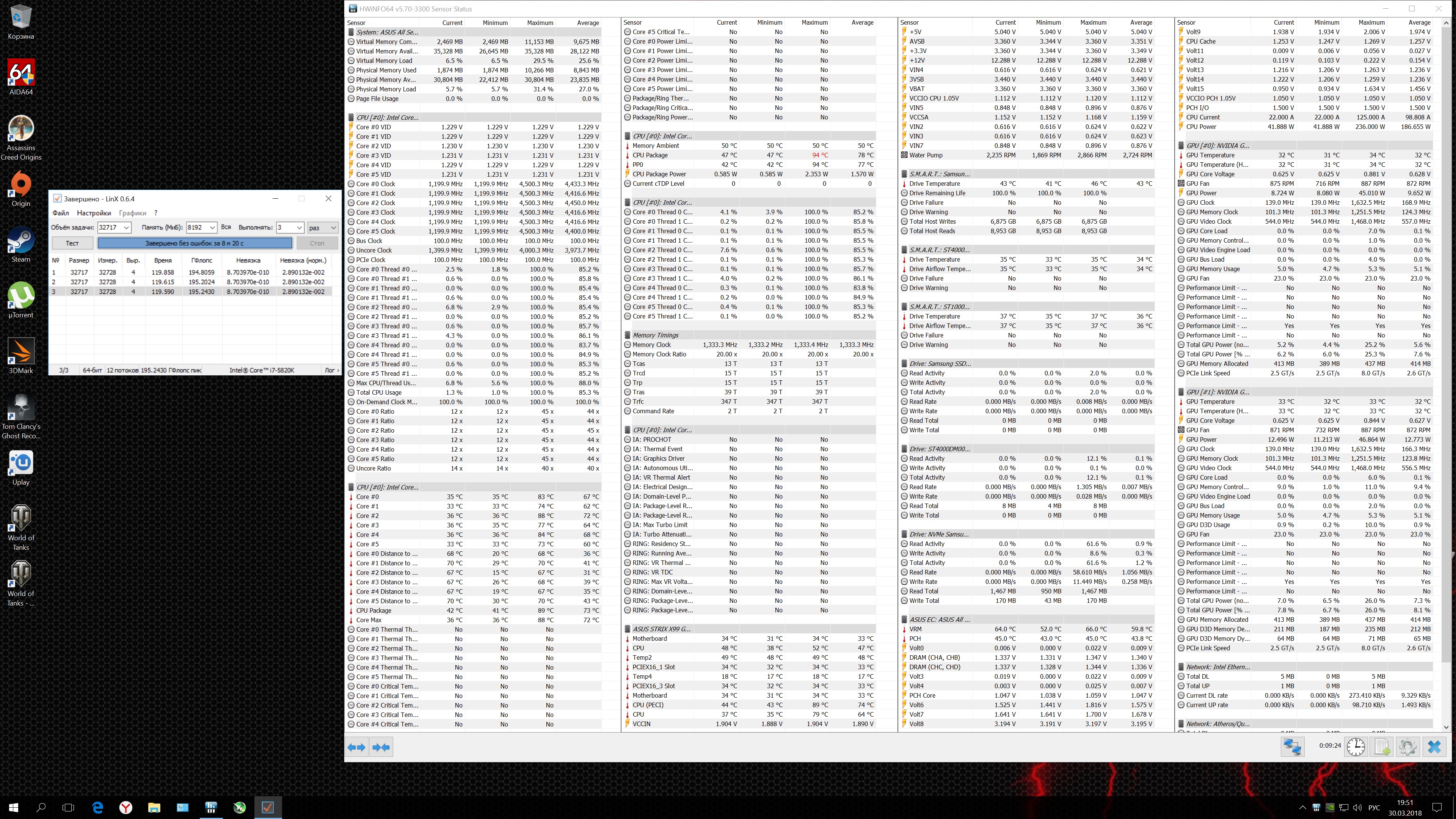The width and height of the screenshot is (1456, 819).
Task: Open the Память (МиБ) combo box
Action: click(x=212, y=227)
